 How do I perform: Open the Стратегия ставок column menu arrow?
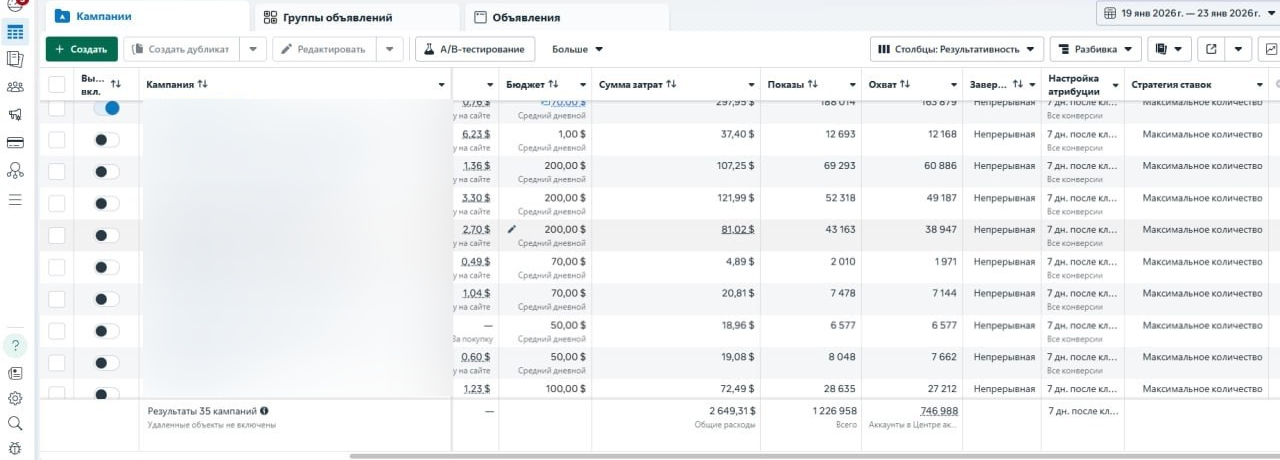tap(1260, 85)
